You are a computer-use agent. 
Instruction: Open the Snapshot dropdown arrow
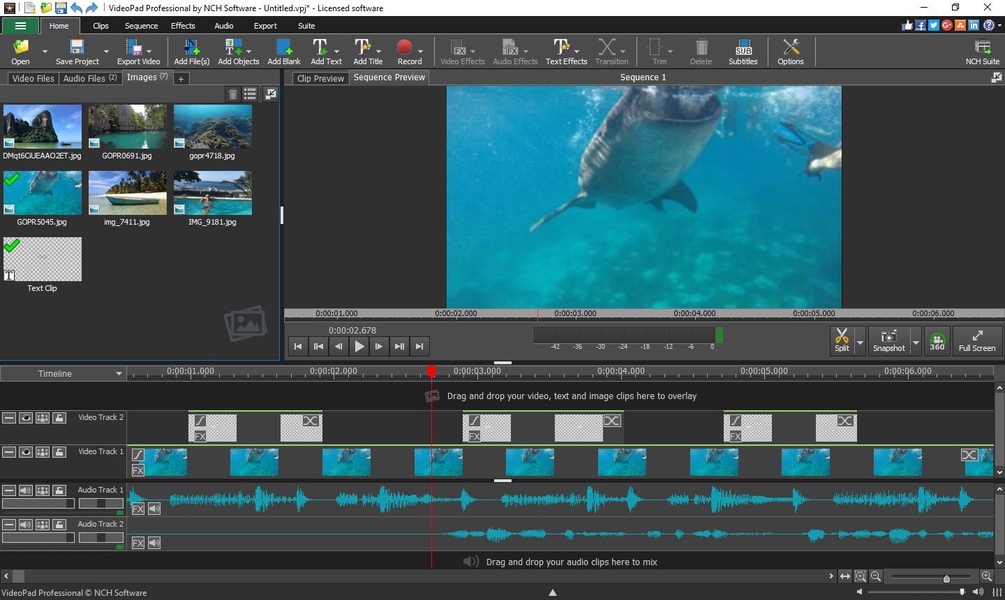915,341
